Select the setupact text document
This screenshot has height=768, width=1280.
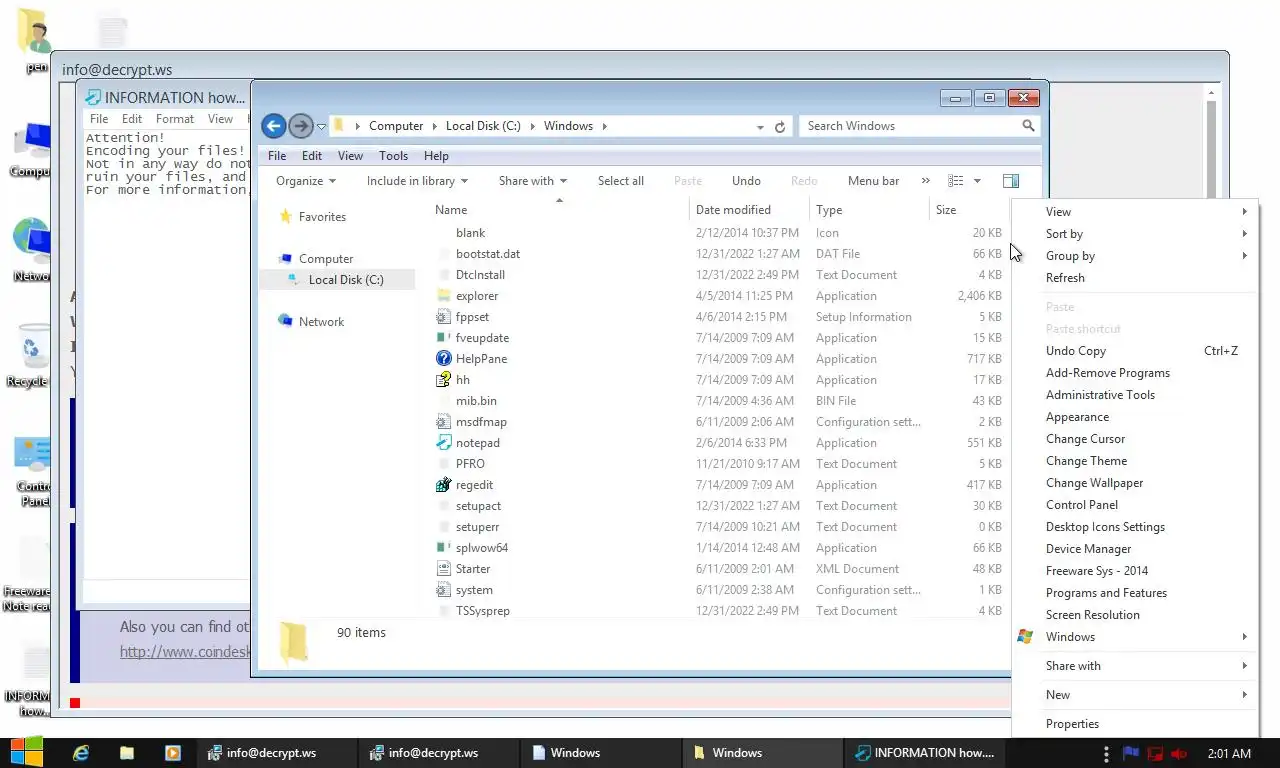(478, 506)
